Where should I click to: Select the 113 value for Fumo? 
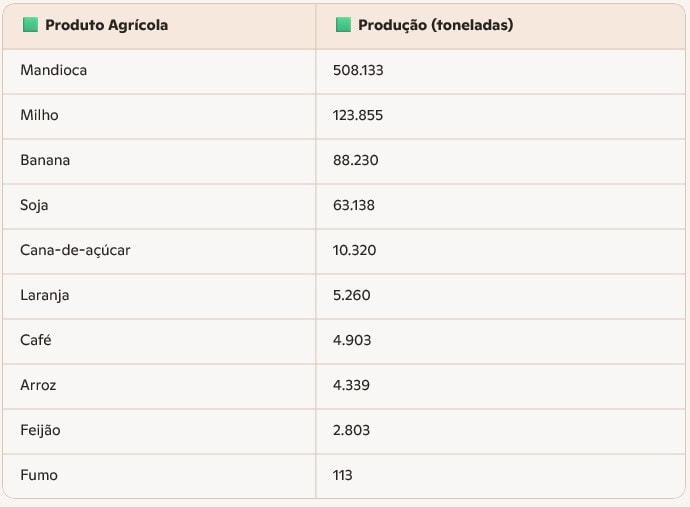pyautogui.click(x=343, y=475)
